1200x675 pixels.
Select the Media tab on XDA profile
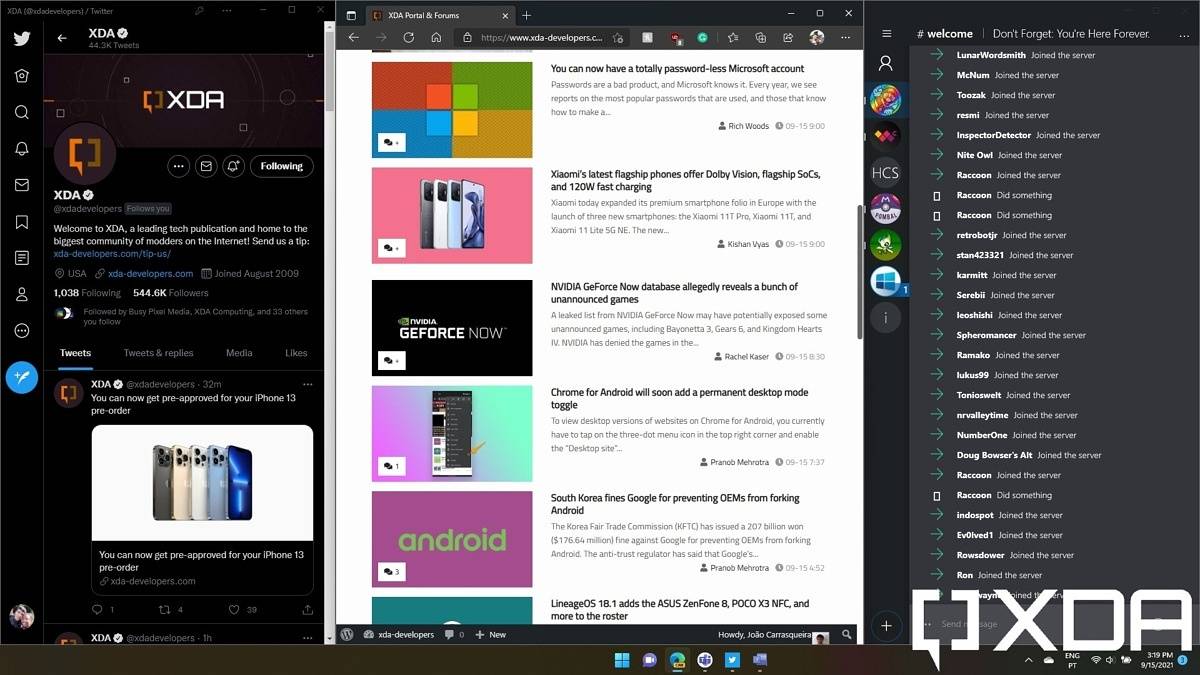[239, 353]
